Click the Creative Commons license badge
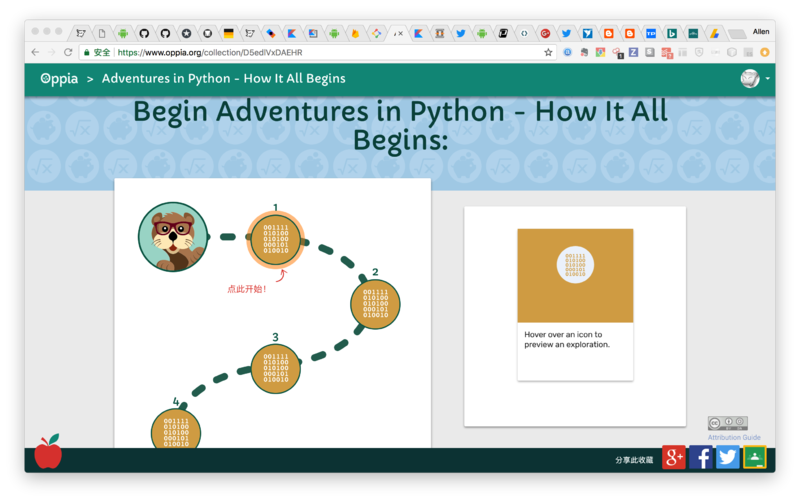The width and height of the screenshot is (800, 502). [727, 423]
